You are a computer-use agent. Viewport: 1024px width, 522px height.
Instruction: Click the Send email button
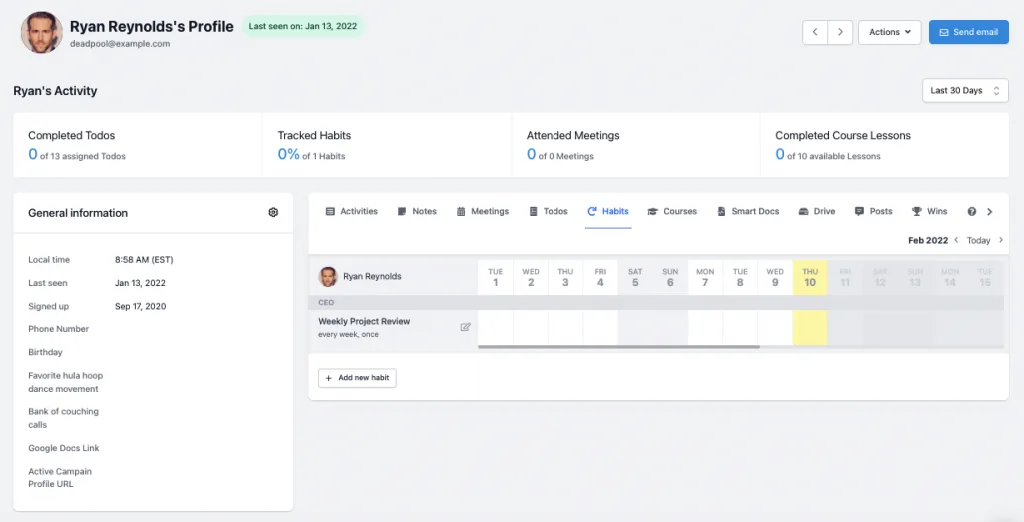tap(968, 32)
